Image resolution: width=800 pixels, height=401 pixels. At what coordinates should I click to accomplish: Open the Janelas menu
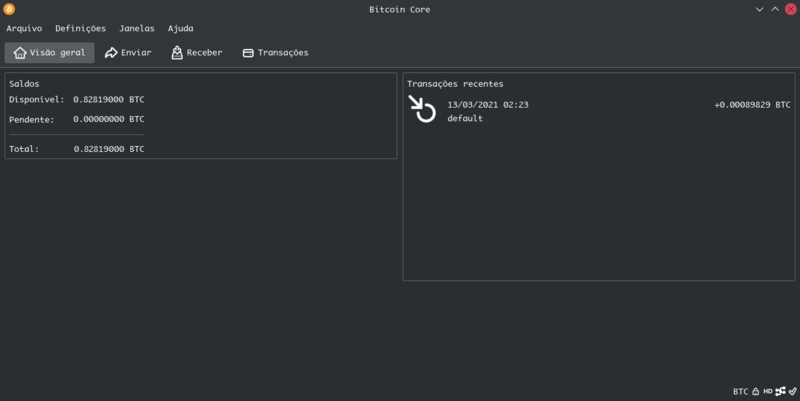(x=137, y=29)
